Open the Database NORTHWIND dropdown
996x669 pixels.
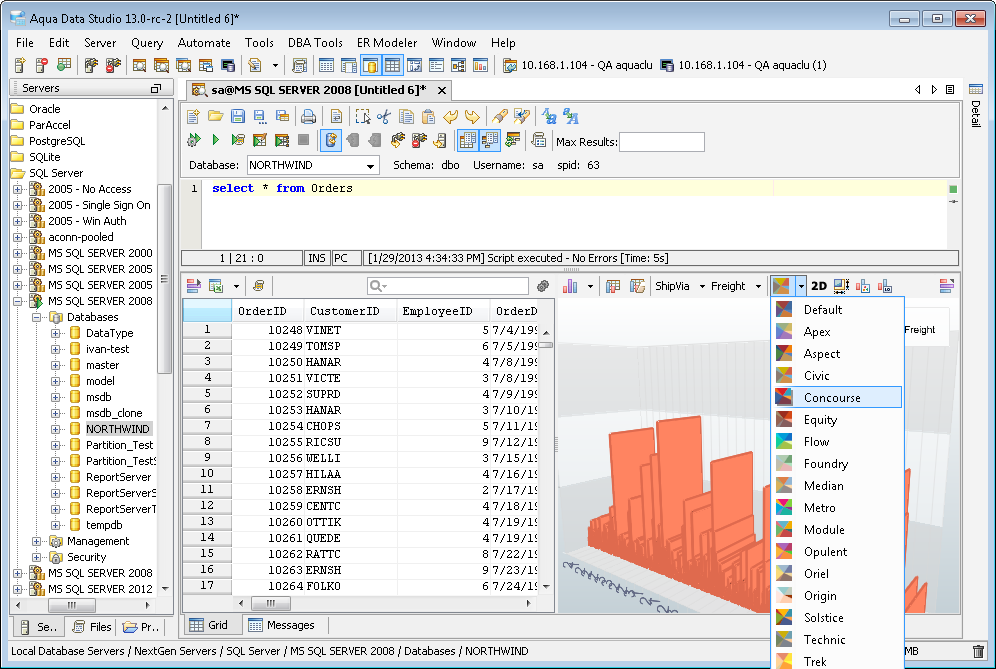(370, 166)
